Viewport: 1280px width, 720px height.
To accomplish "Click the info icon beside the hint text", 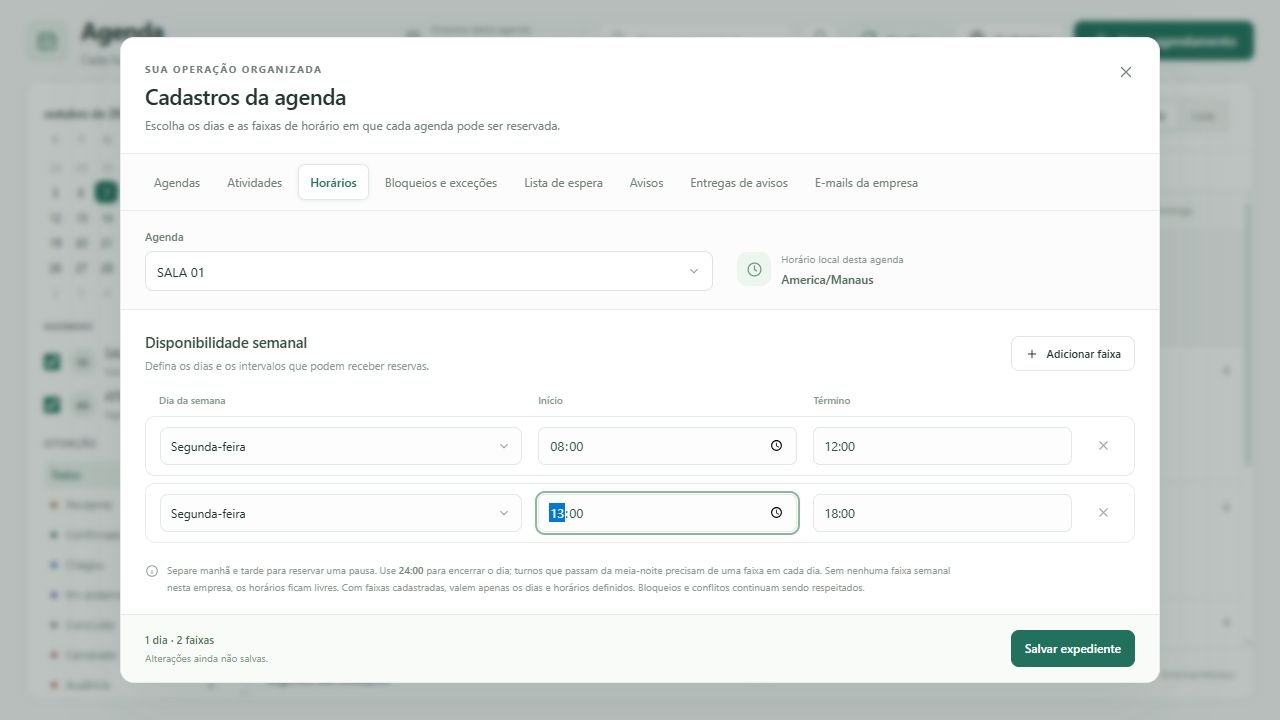I will [x=152, y=571].
